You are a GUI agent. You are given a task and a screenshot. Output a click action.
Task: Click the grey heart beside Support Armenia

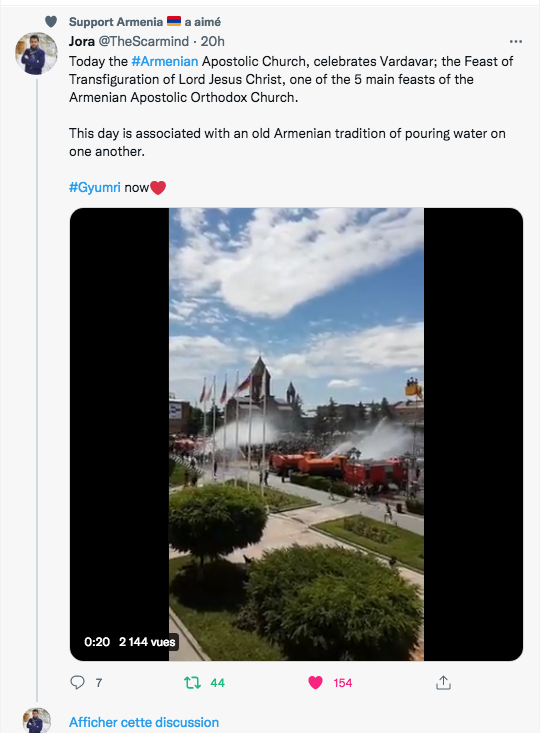tap(51, 22)
